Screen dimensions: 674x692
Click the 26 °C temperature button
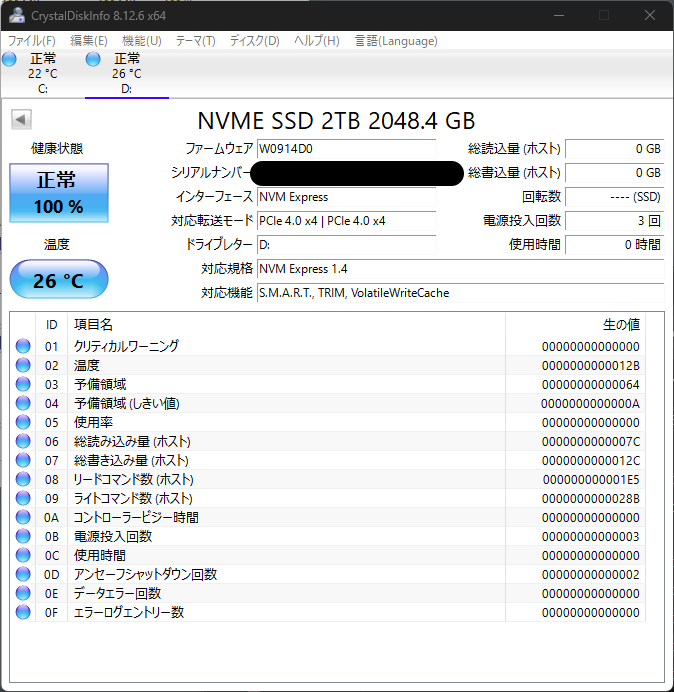coord(59,279)
